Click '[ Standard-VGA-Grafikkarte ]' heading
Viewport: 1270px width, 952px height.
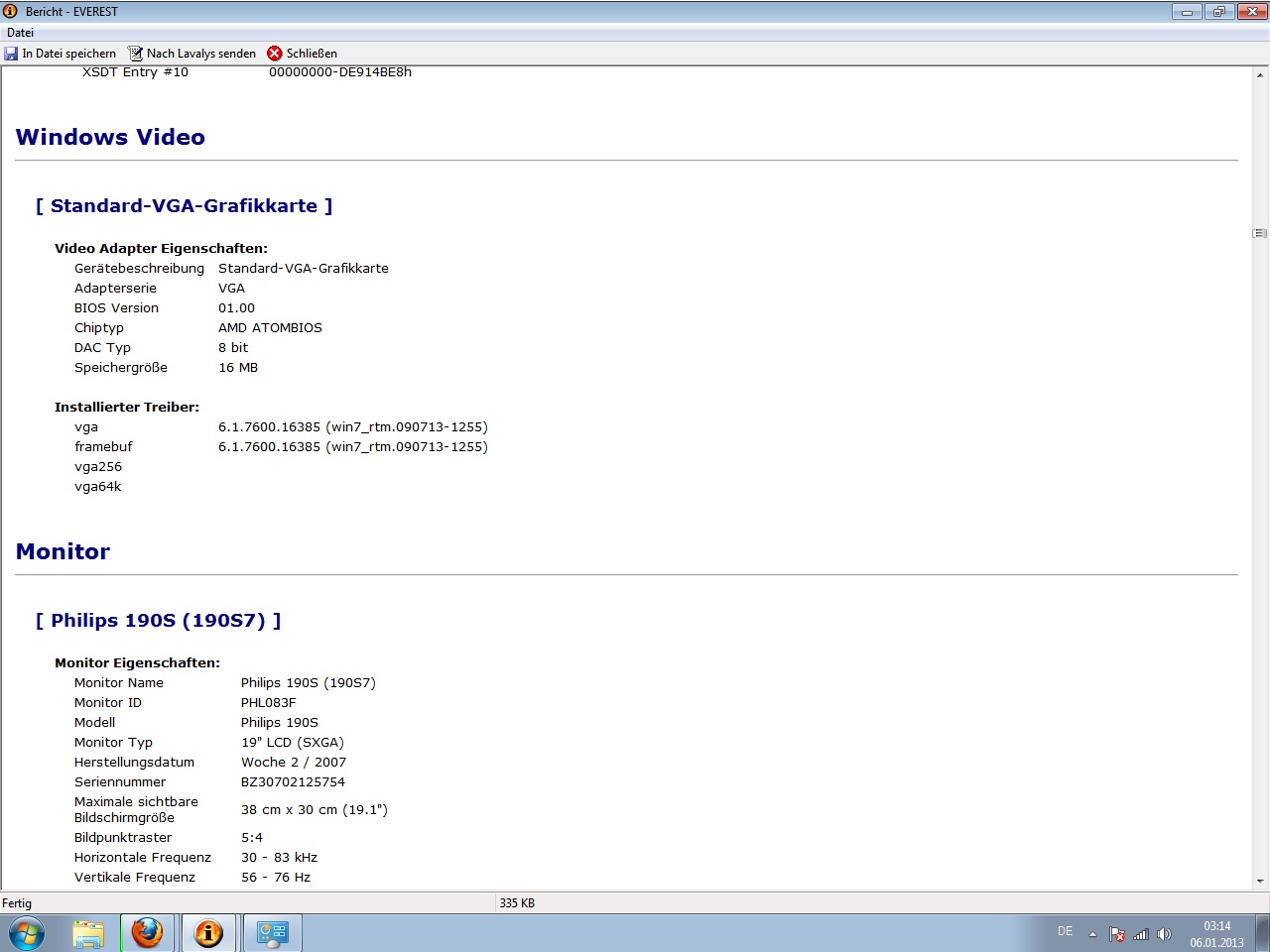(x=184, y=205)
